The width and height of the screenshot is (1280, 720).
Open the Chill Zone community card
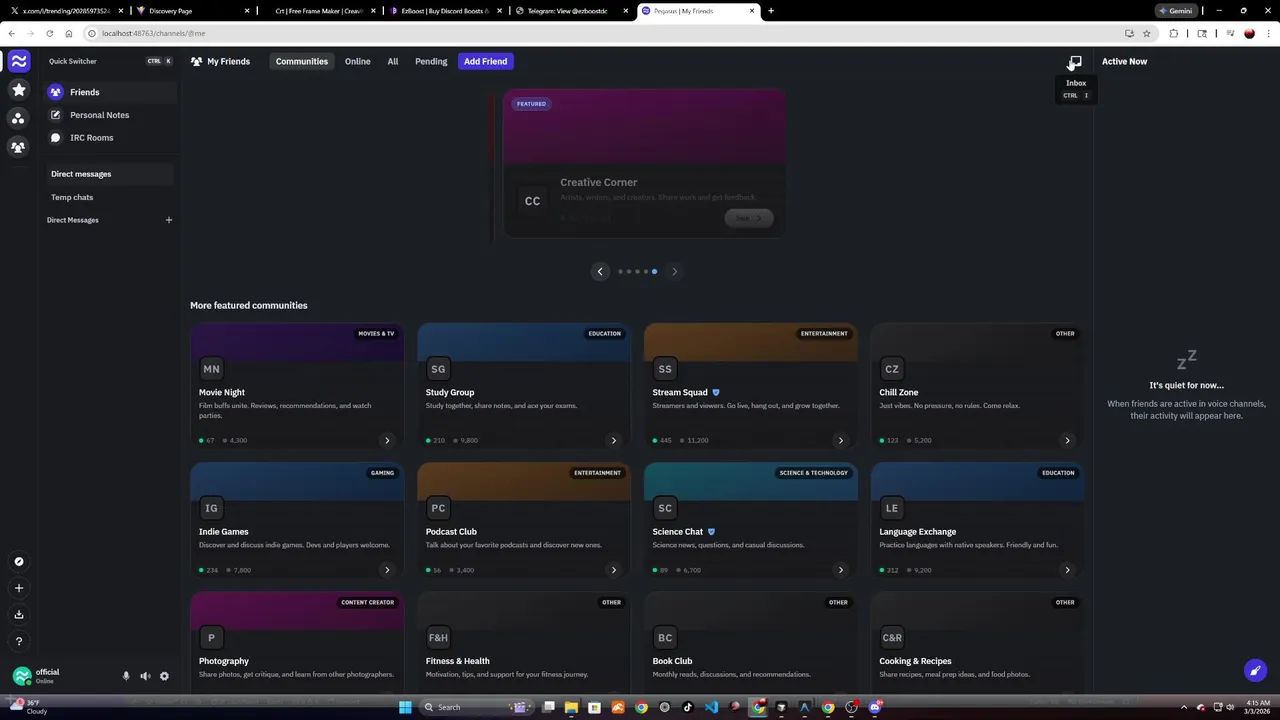click(x=977, y=386)
